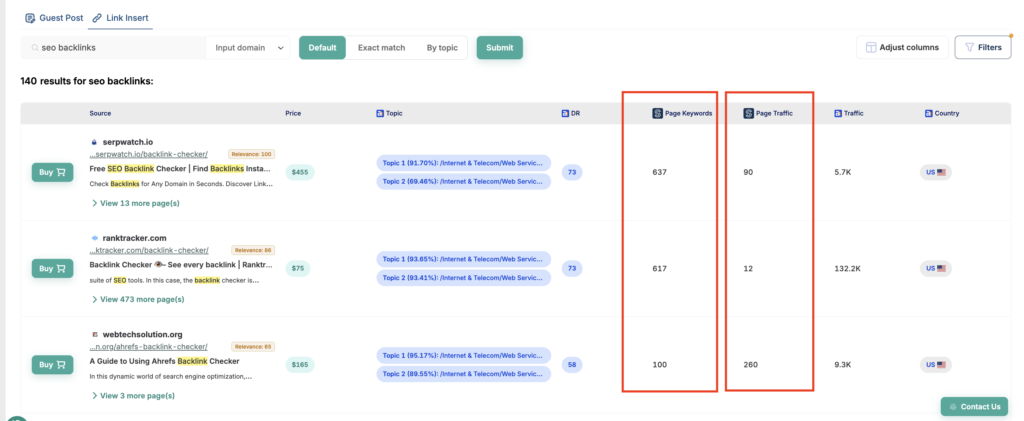
Task: Click the US flag badge for ranktracker.com
Action: point(936,268)
